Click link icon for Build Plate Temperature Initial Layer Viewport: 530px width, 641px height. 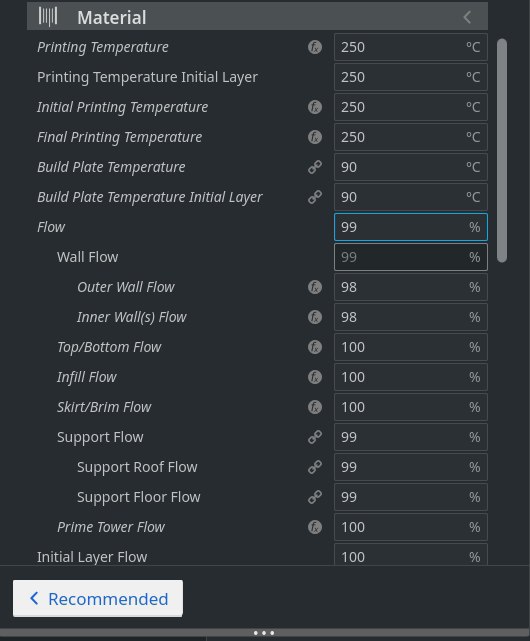[314, 197]
